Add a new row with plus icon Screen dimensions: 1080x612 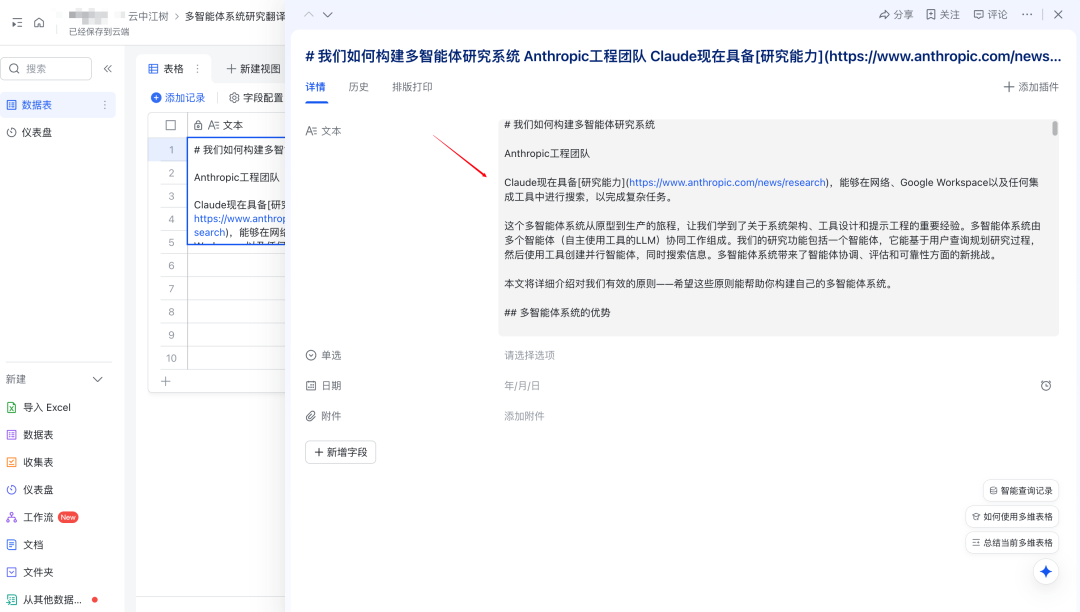tap(165, 381)
